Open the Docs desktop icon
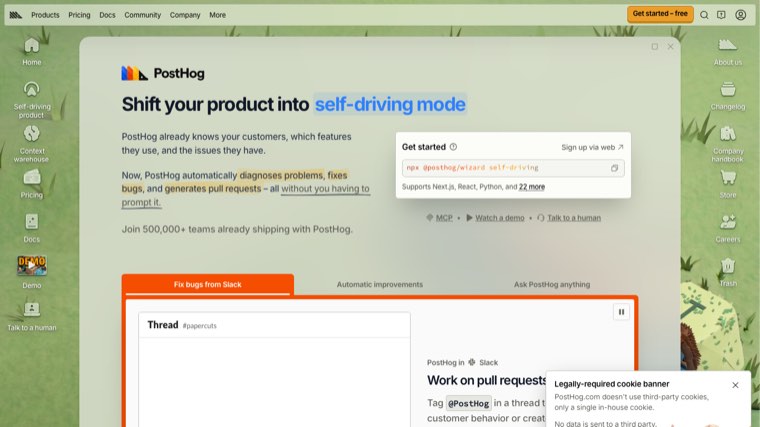 coord(32,228)
